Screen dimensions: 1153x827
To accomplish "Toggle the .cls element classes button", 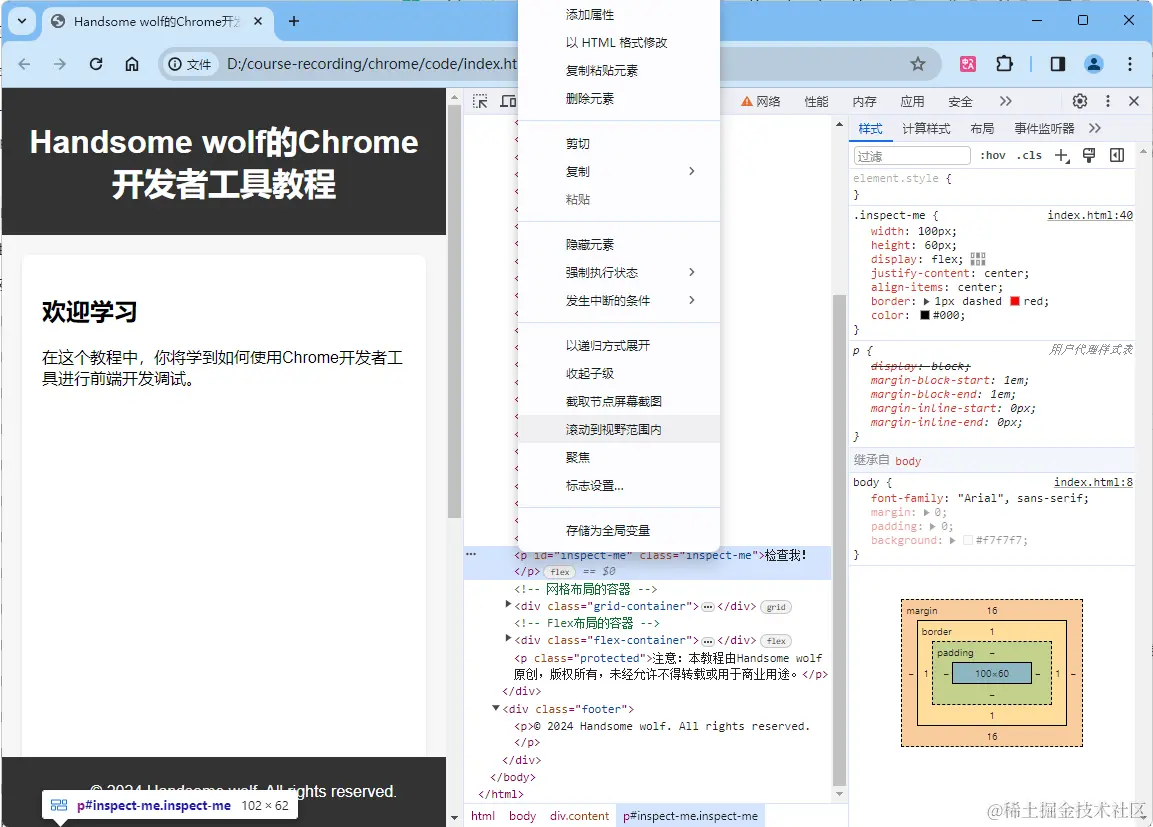I will click(1029, 155).
